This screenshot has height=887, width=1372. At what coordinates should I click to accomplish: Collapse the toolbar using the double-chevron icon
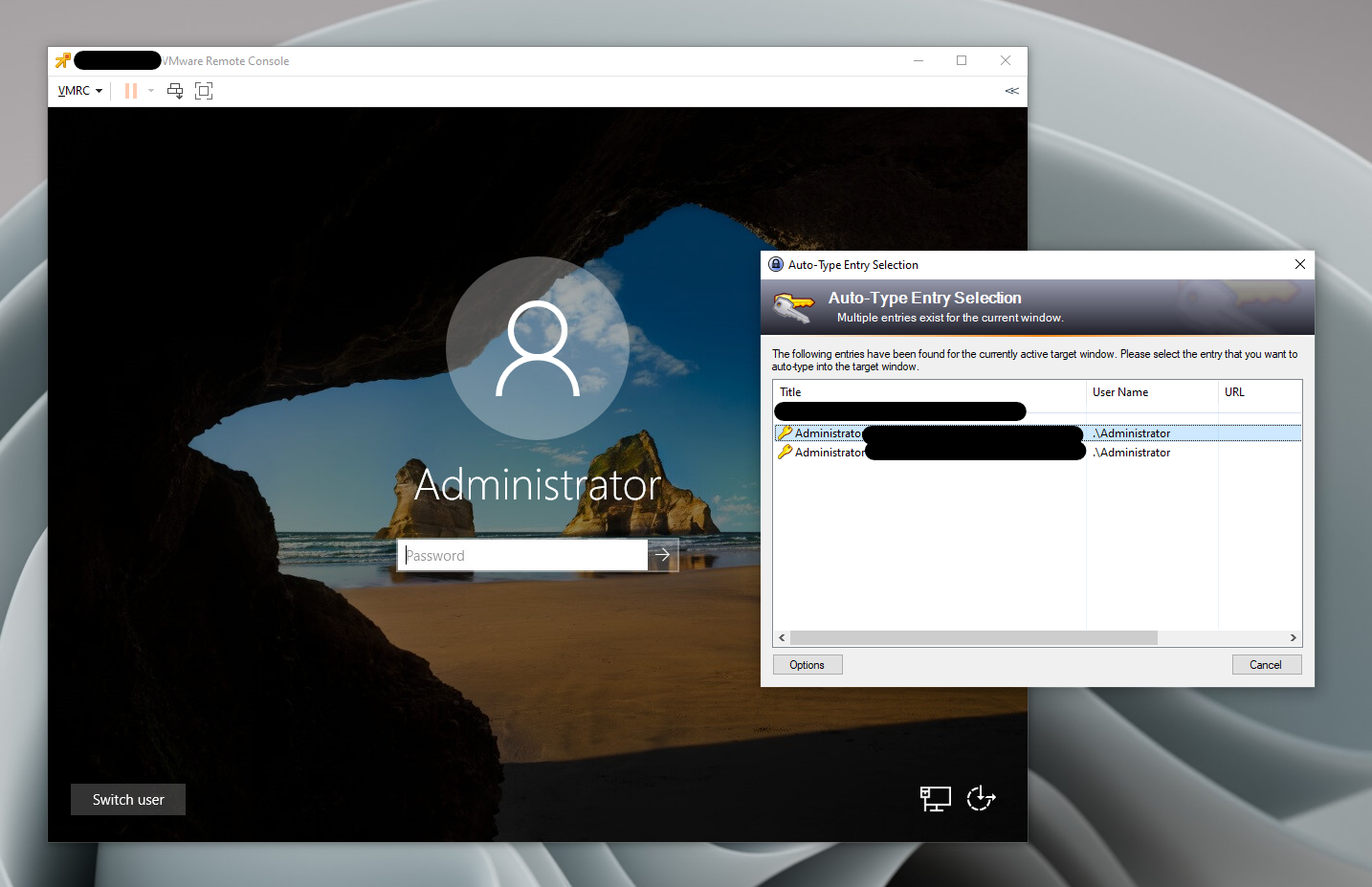[x=1011, y=91]
